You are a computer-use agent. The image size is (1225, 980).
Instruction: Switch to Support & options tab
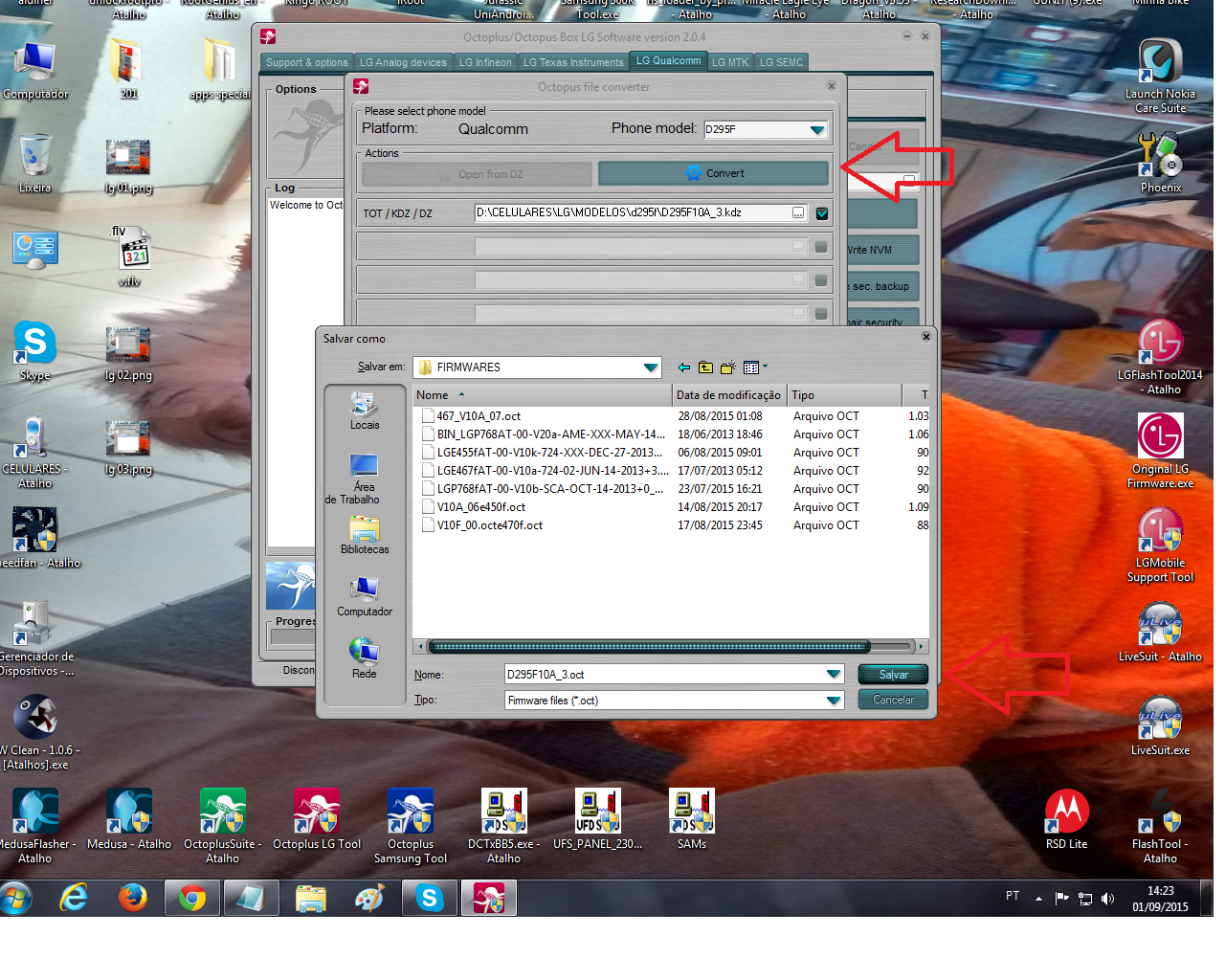point(307,62)
